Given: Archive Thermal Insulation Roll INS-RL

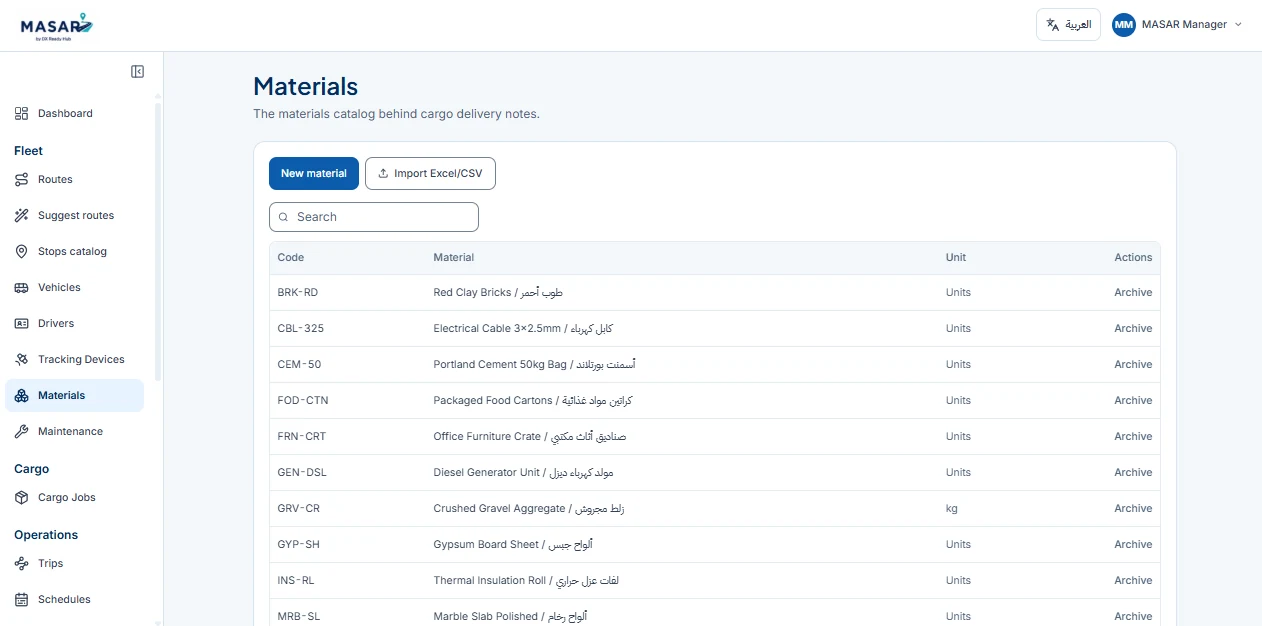Looking at the screenshot, I should pyautogui.click(x=1133, y=581).
